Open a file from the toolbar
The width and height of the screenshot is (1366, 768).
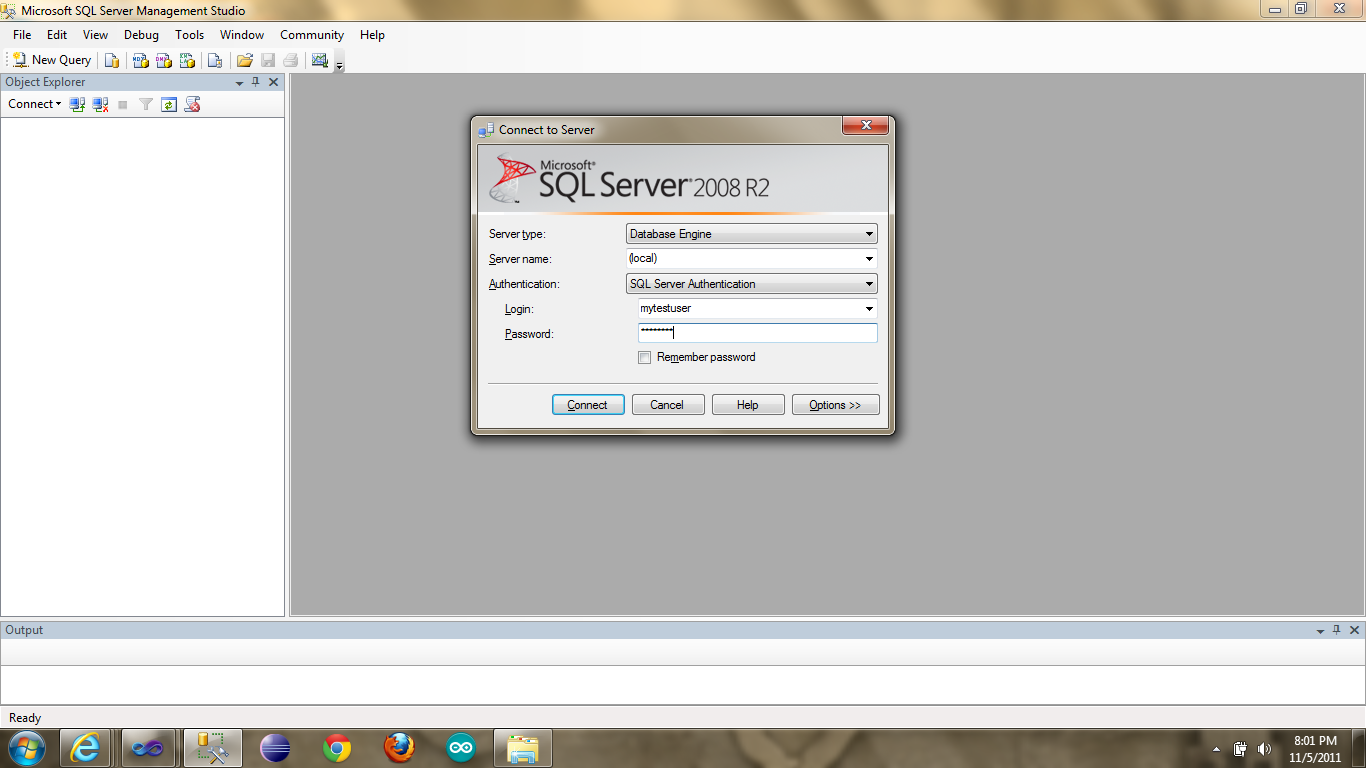[244, 60]
